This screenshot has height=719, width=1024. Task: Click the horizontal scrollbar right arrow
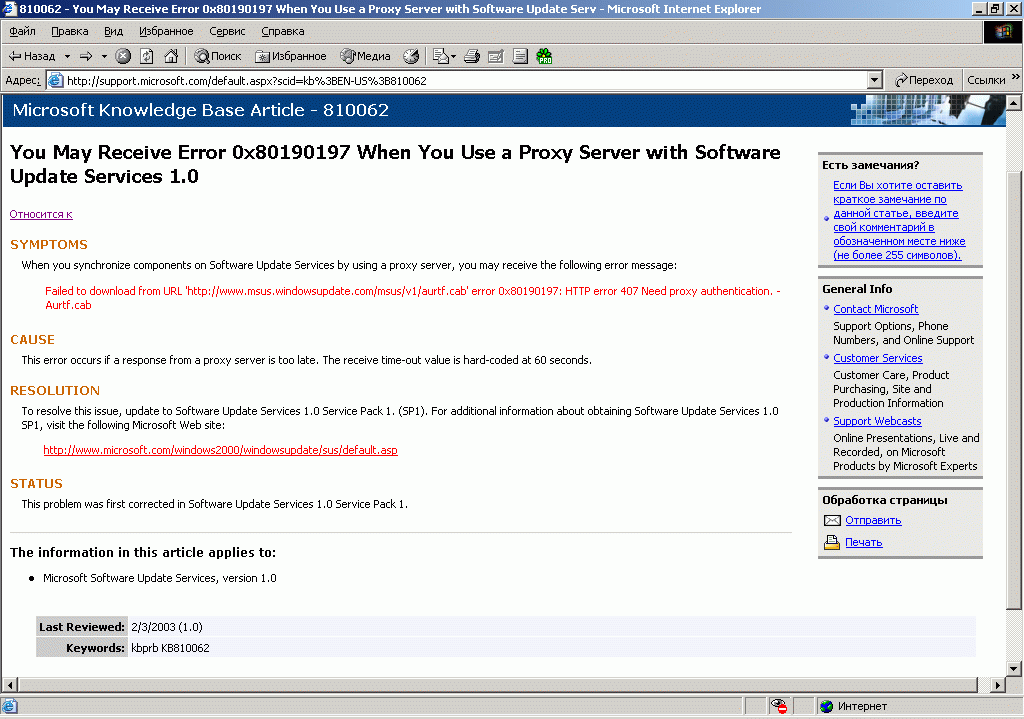(x=997, y=685)
